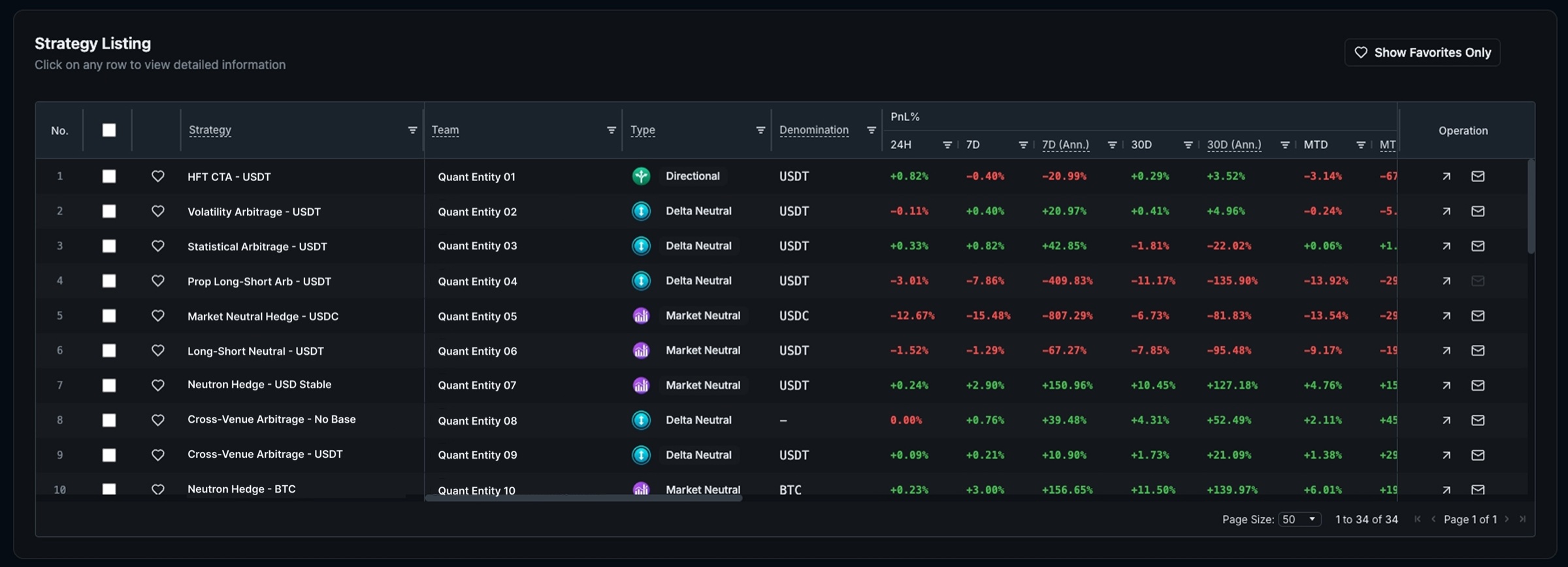
Task: Check the box for Volatility Arbitrage - USDT
Action: point(109,211)
